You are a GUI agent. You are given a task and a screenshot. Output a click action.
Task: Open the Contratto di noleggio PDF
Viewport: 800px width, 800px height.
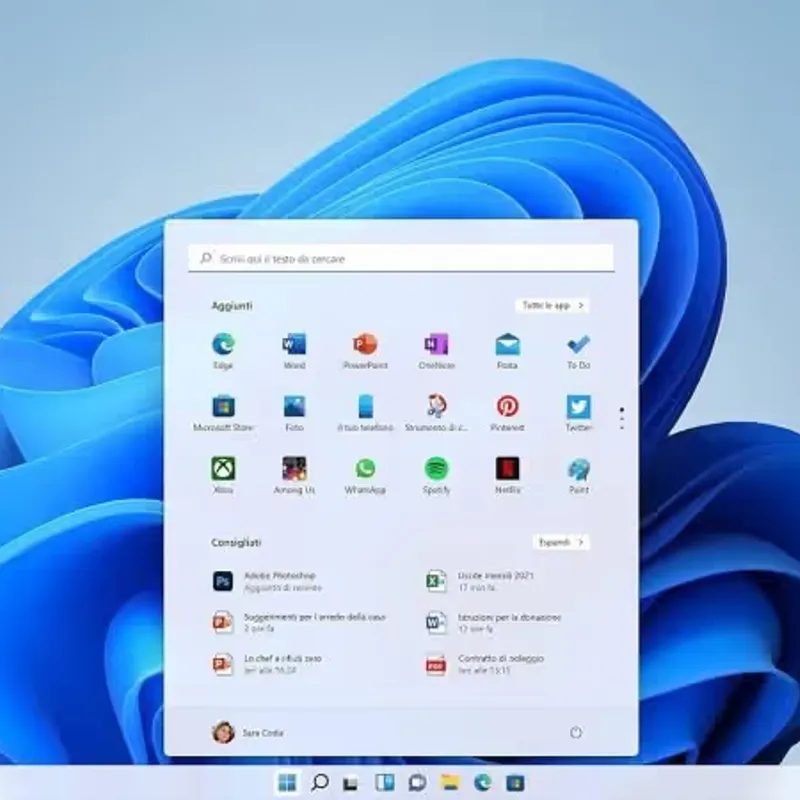[485, 664]
